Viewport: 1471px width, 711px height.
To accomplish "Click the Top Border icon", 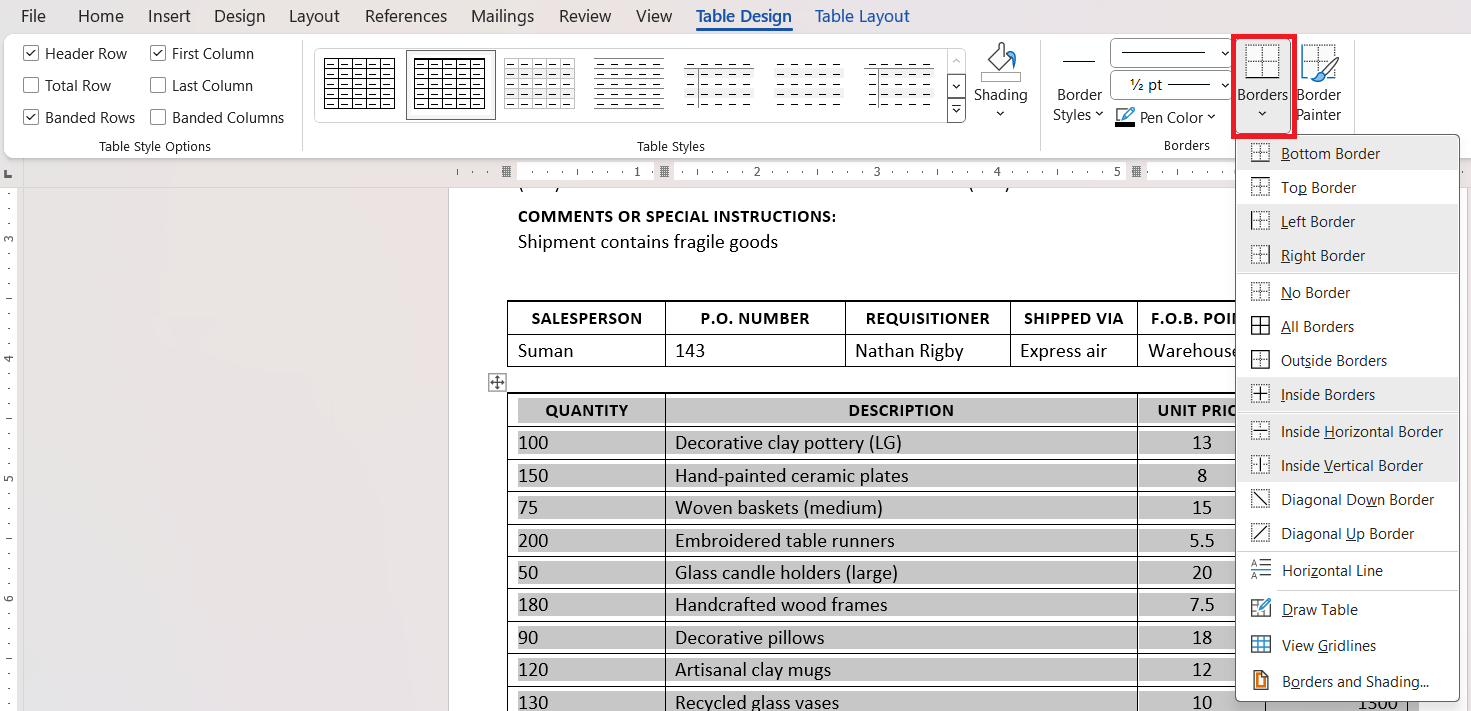I will [1261, 188].
